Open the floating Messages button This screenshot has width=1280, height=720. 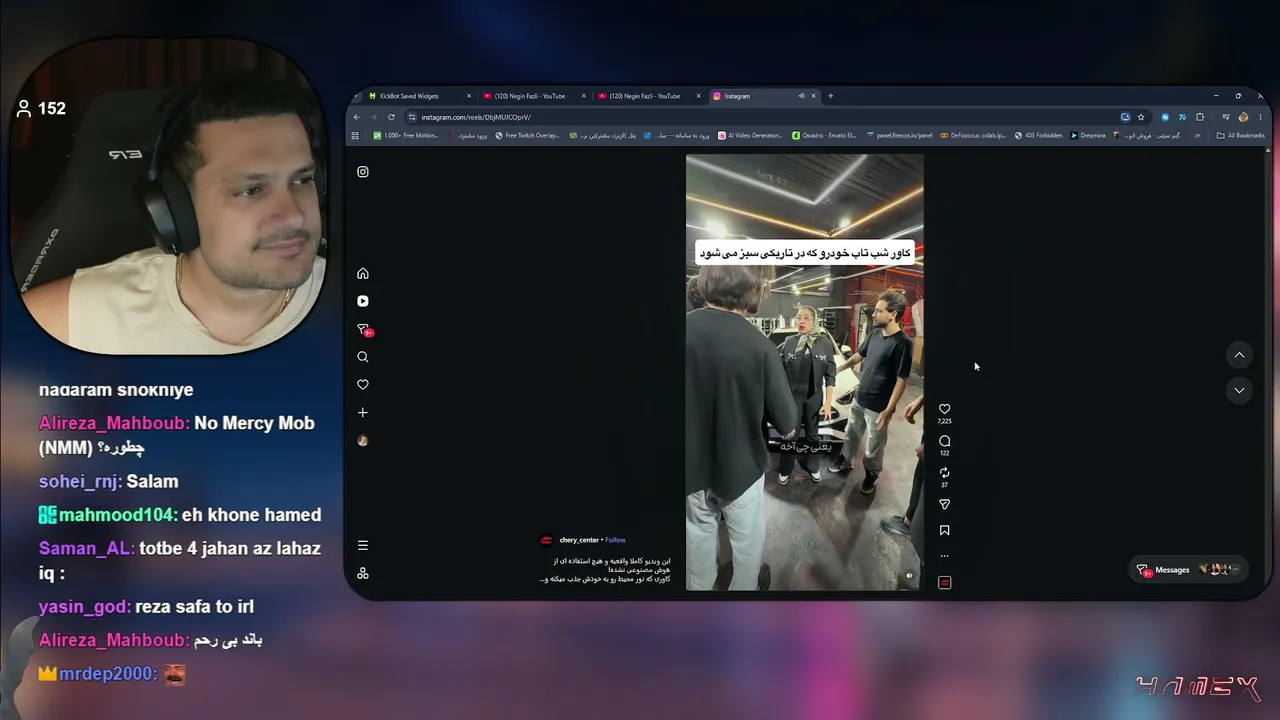coord(1189,569)
